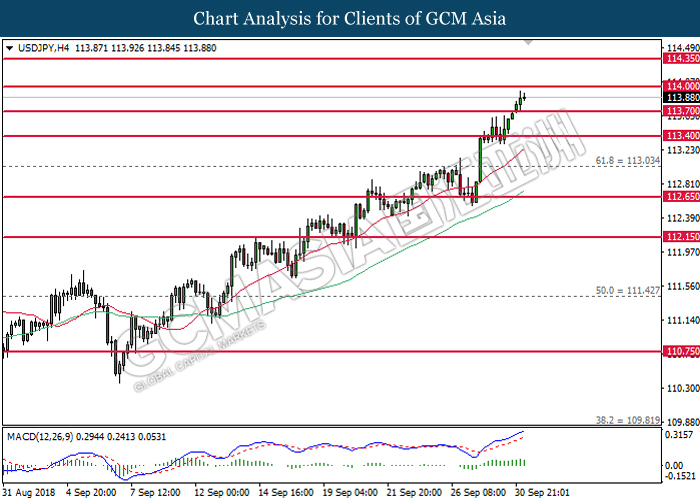This screenshot has width=700, height=500.
Task: Click the 31 Aug 2018 date label
Action: tap(29, 492)
